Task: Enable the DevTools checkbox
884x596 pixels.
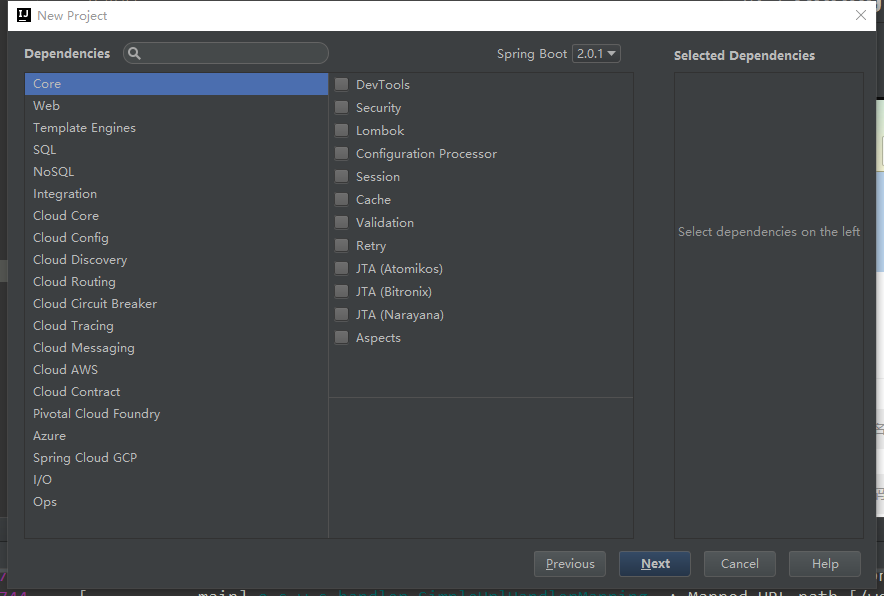Action: 342,85
